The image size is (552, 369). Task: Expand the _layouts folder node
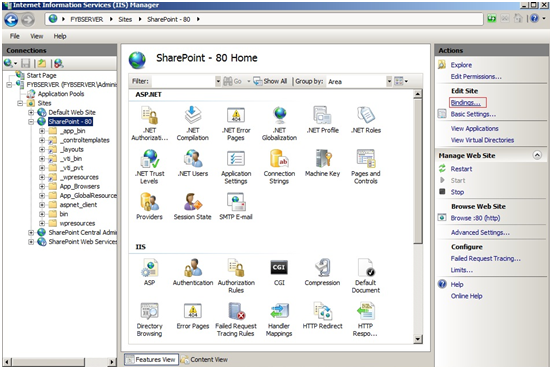pyautogui.click(x=42, y=150)
